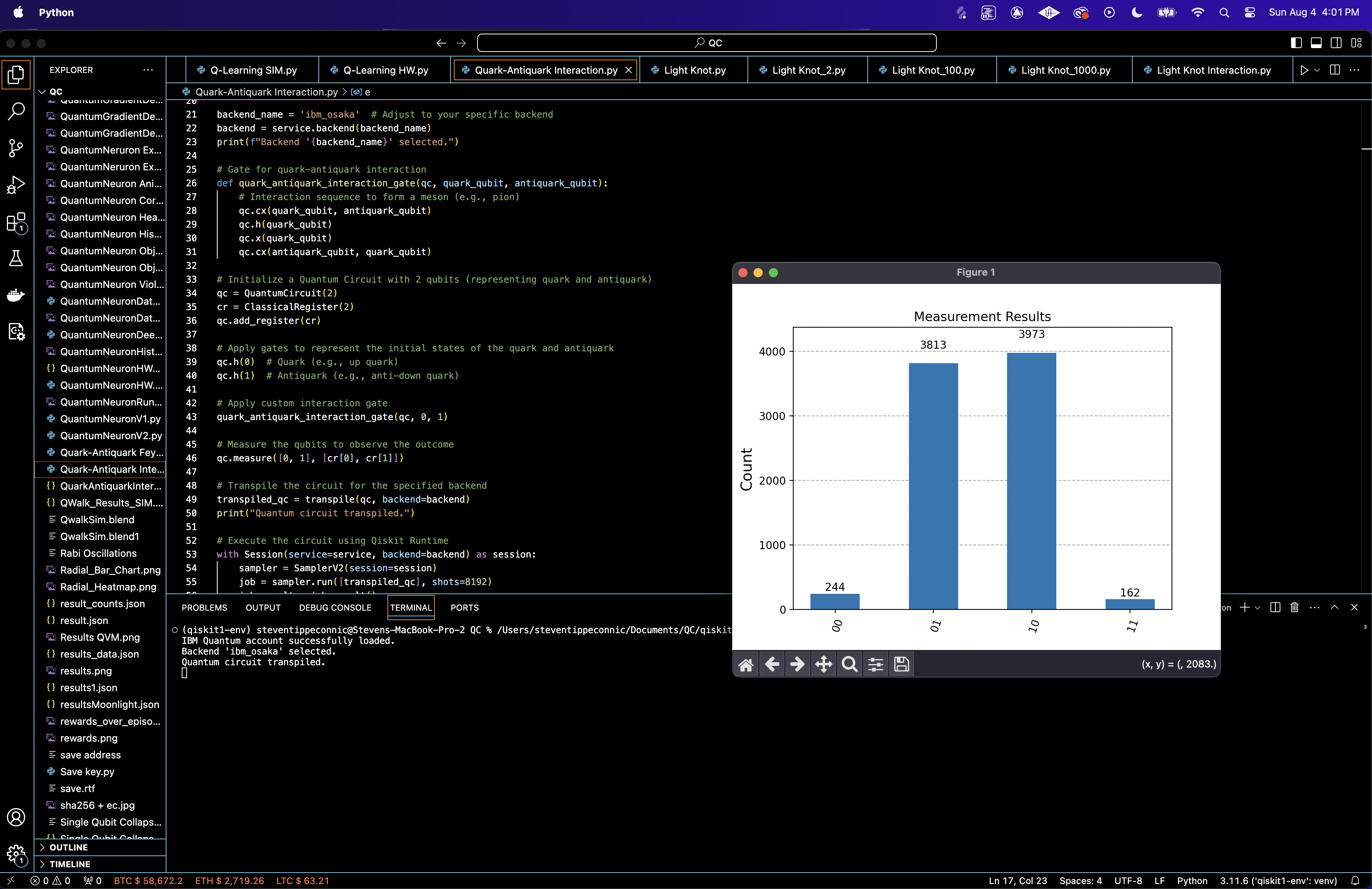Select the Pan tool in Figure 1 toolbar
The height and width of the screenshot is (889, 1372).
(823, 664)
